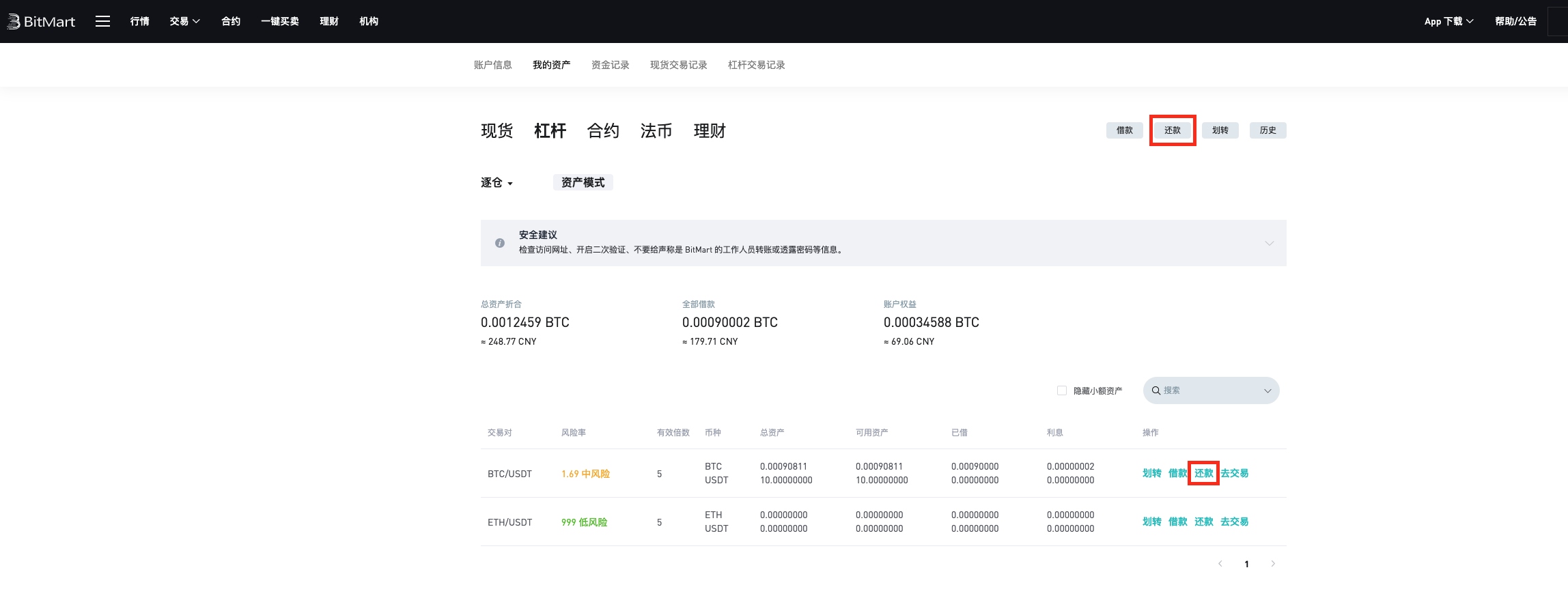1568x598 pixels.
Task: Go to previous page arrow
Action: 1220,564
